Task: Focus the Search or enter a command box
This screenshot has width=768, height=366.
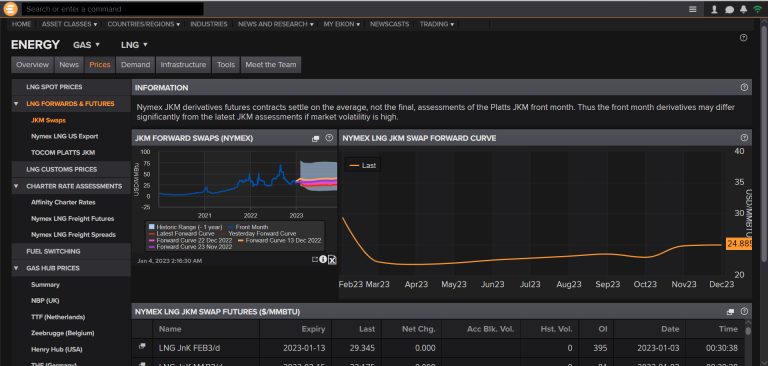Action: point(113,9)
